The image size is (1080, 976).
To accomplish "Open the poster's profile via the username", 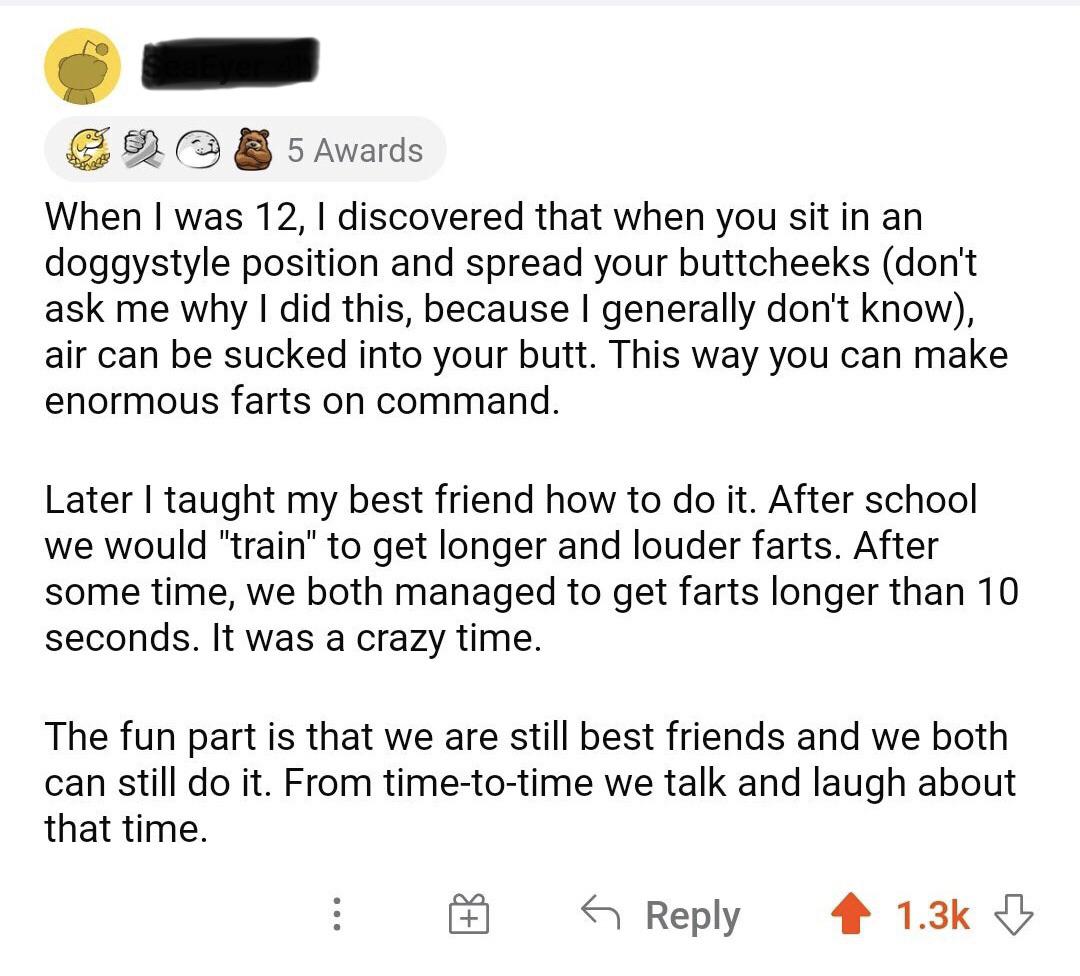I will click(230, 62).
